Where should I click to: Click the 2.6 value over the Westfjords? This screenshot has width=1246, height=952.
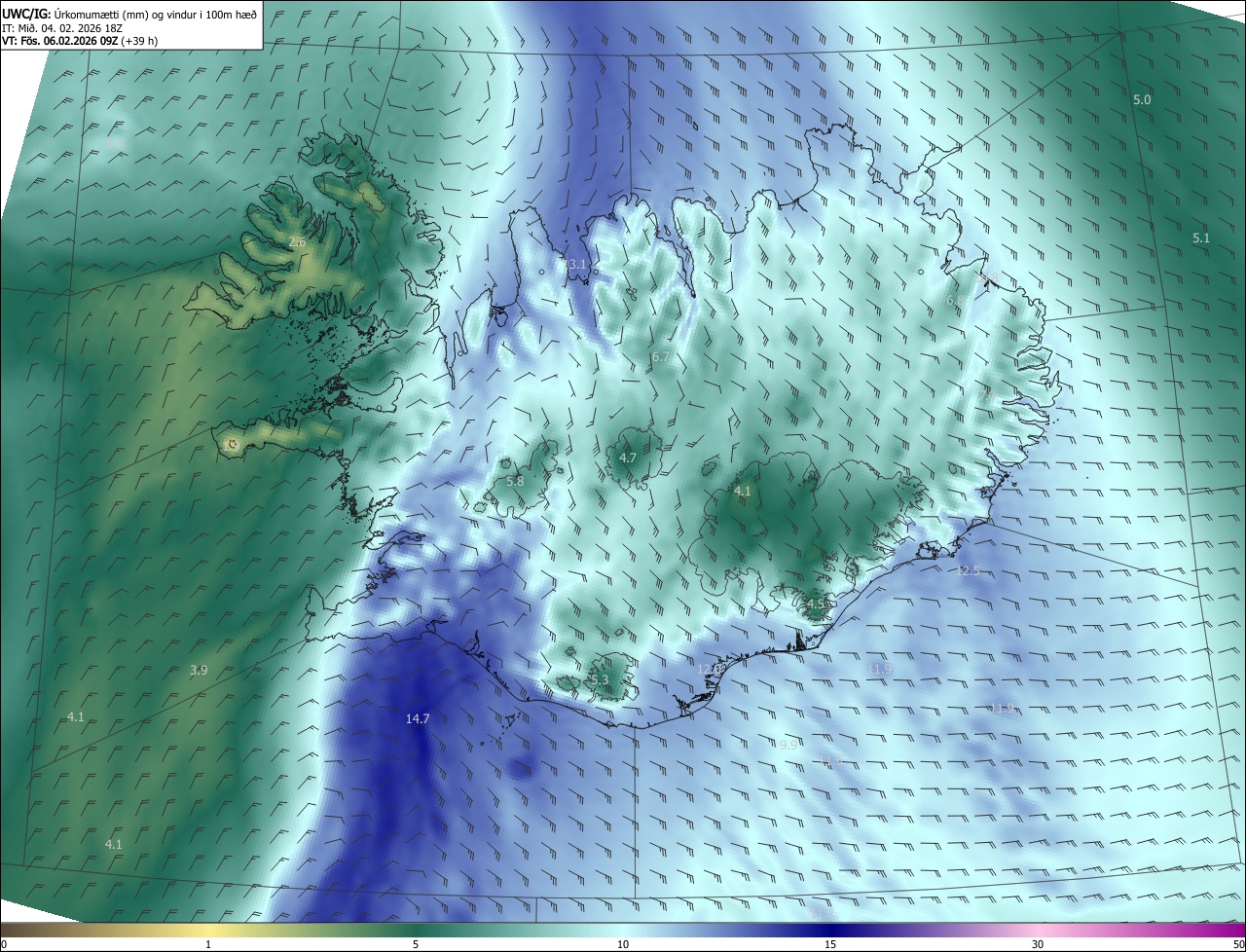[x=297, y=241]
